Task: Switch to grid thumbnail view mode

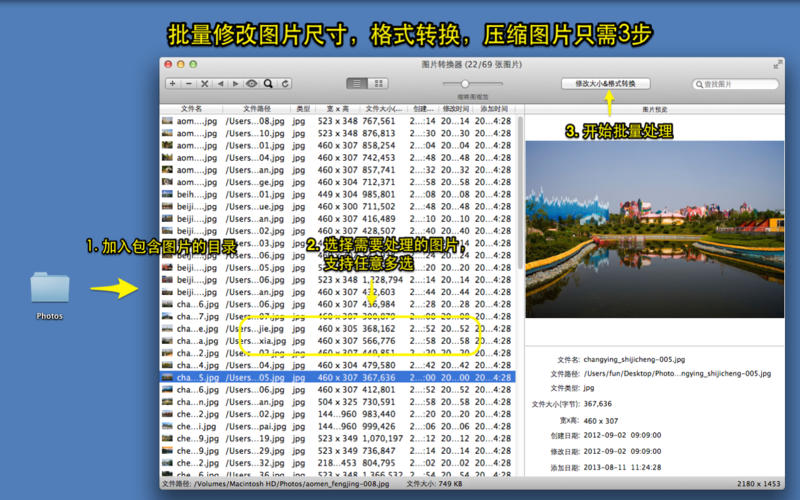Action: [379, 84]
